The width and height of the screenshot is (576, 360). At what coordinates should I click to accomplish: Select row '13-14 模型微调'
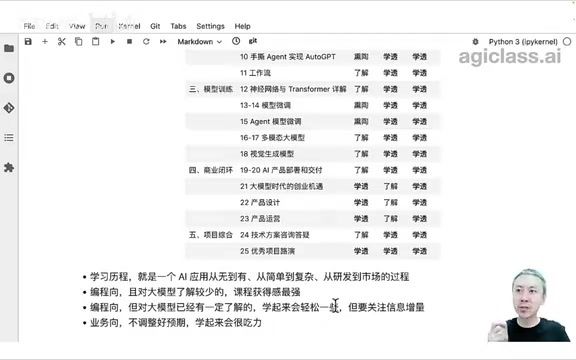click(x=312, y=105)
